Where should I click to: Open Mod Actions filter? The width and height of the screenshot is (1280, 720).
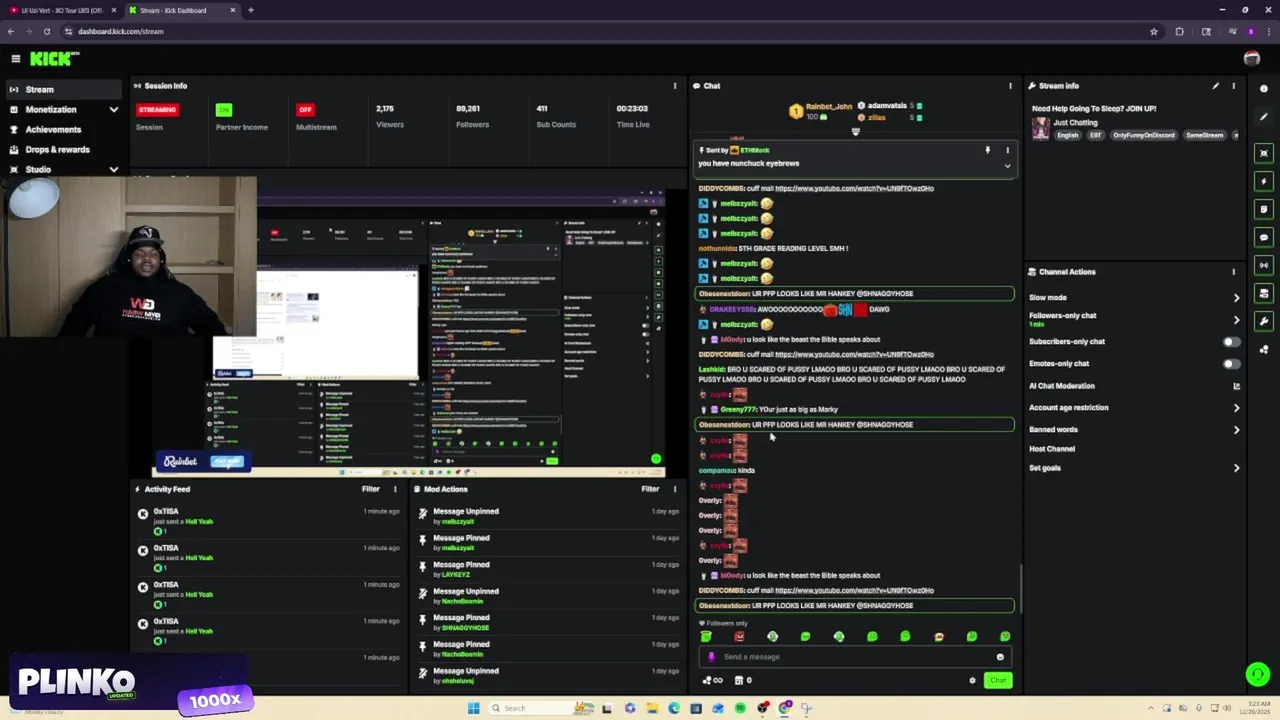650,489
